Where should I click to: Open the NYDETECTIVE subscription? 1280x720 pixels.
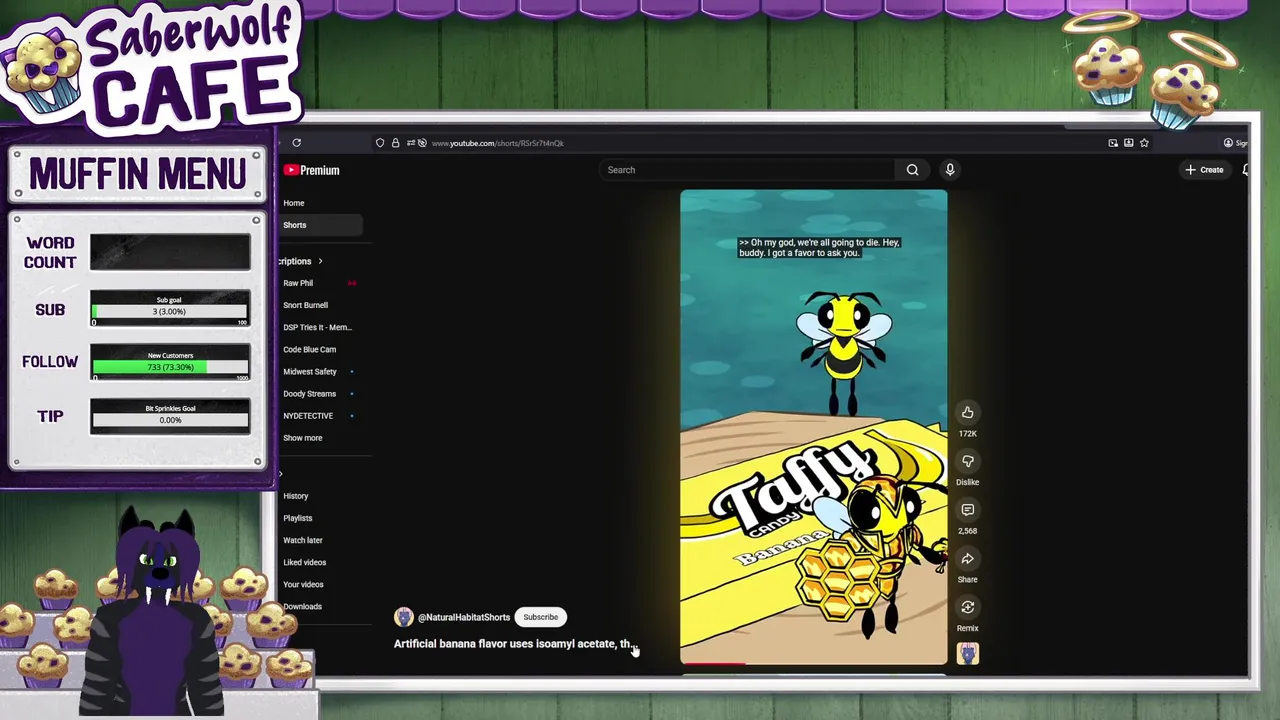point(308,416)
